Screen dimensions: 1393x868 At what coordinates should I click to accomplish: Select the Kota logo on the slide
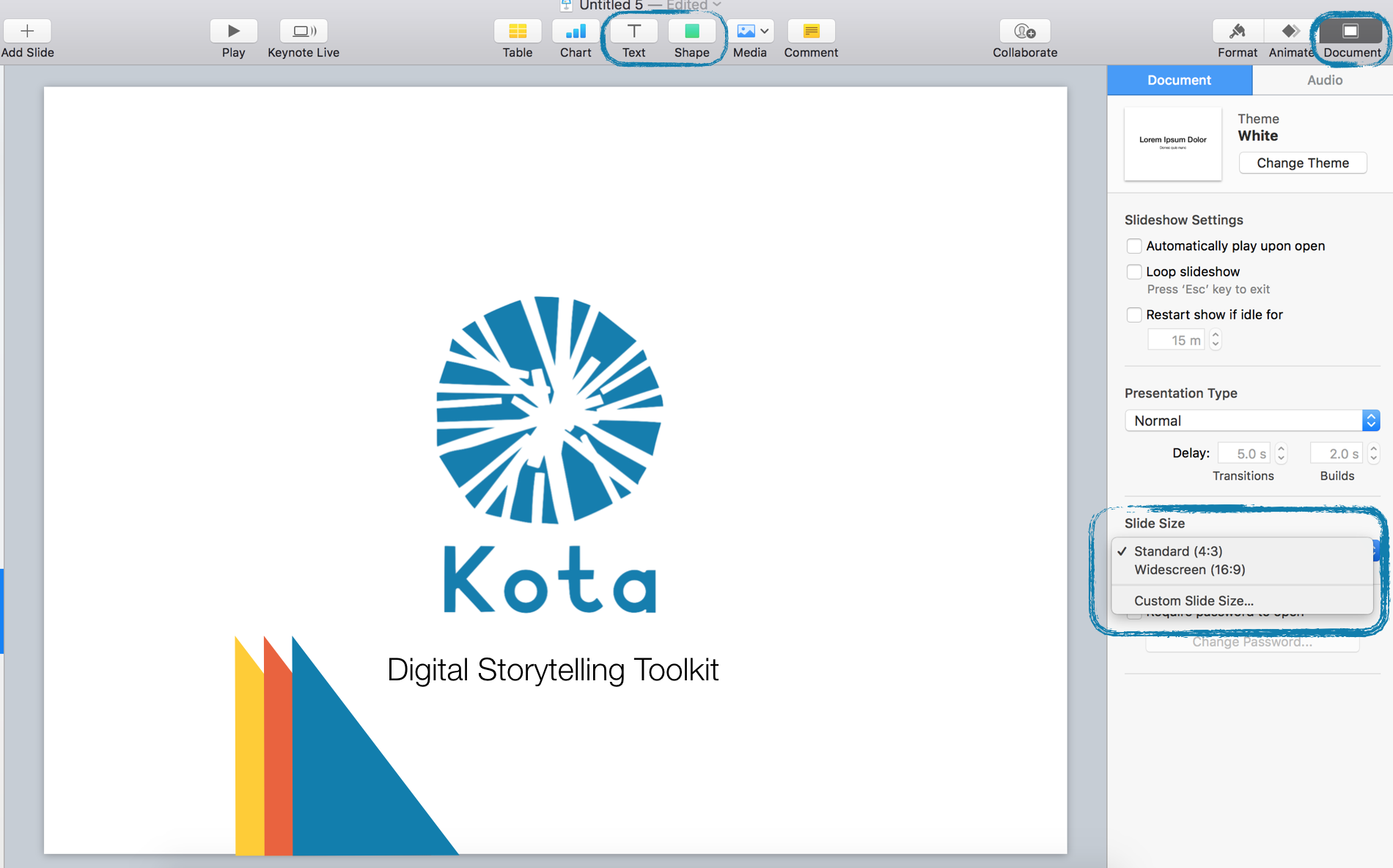coord(550,455)
